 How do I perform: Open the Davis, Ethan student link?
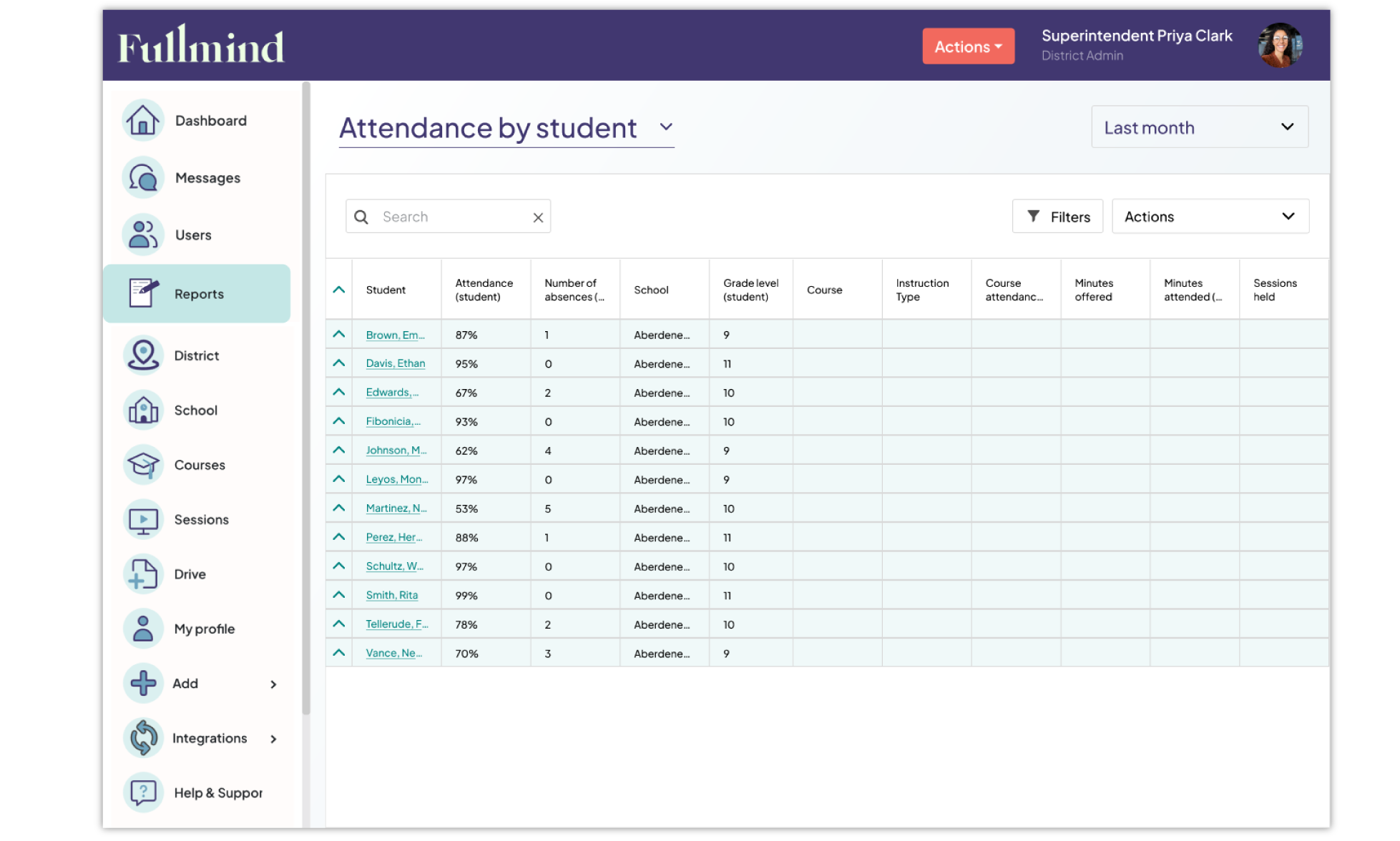click(395, 363)
